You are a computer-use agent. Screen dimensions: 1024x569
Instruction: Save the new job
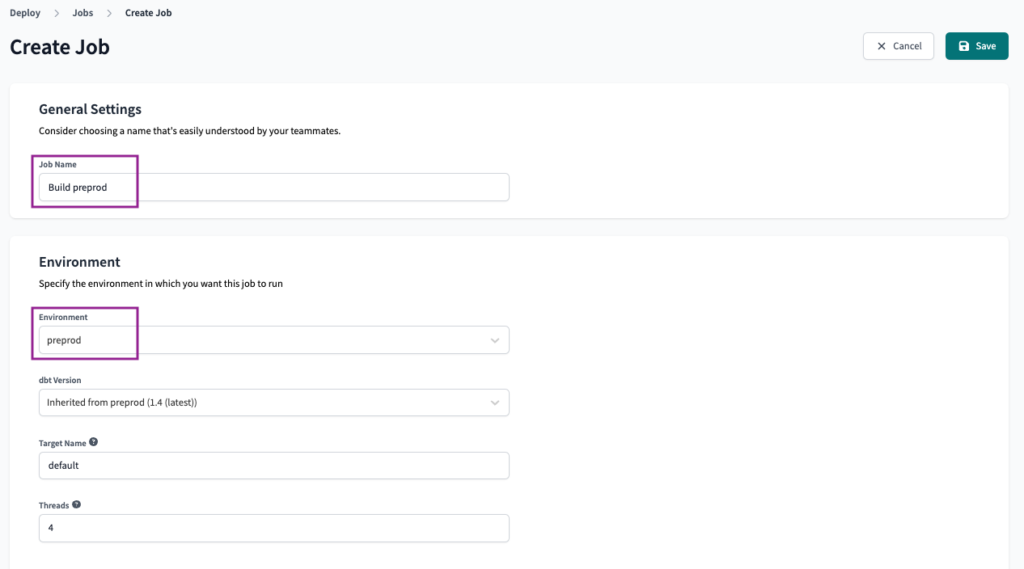[x=976, y=46]
